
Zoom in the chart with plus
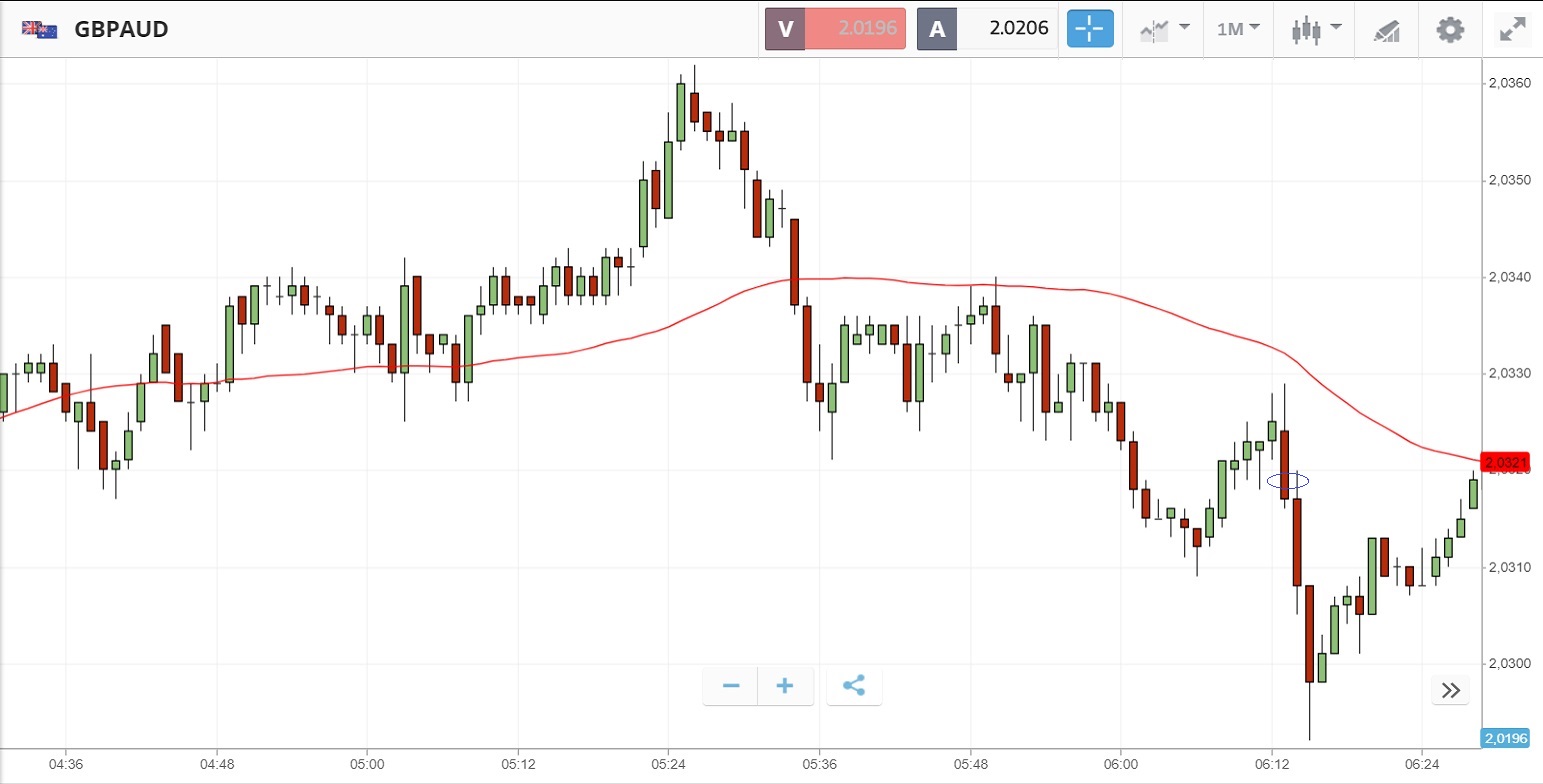click(785, 686)
